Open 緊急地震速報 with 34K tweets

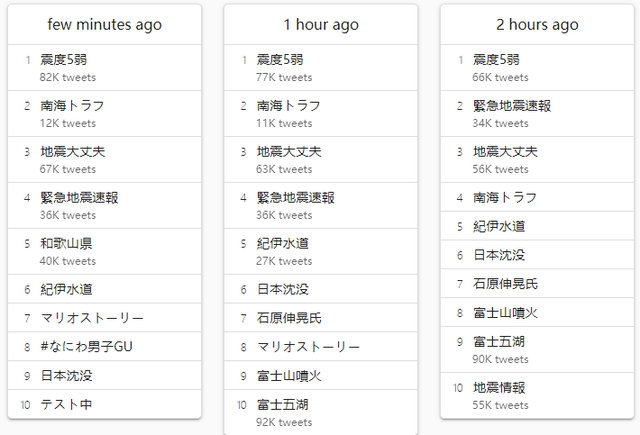click(x=511, y=105)
